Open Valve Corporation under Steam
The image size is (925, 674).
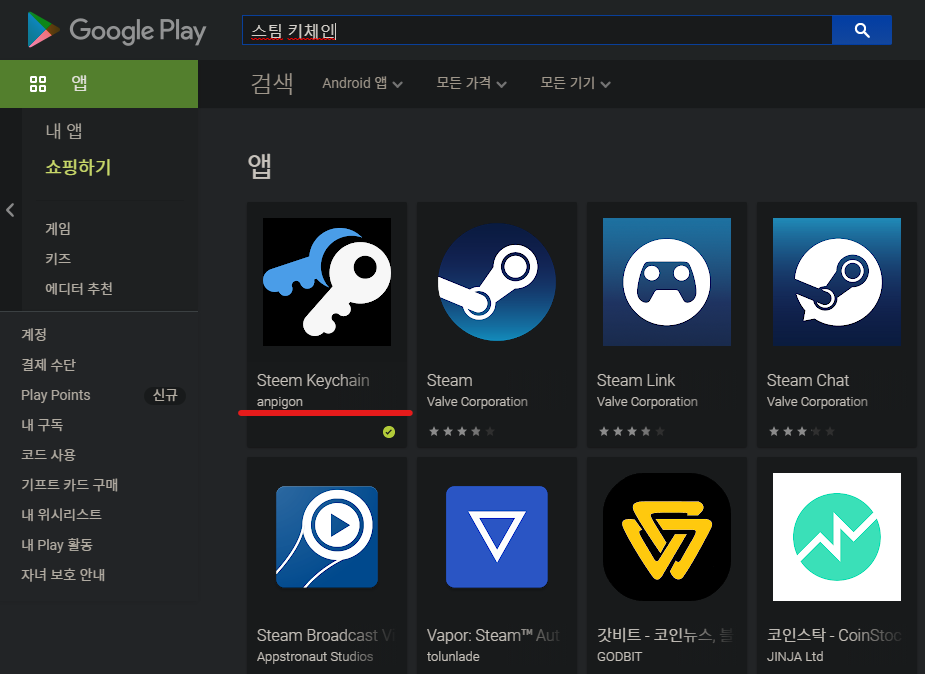pos(477,402)
